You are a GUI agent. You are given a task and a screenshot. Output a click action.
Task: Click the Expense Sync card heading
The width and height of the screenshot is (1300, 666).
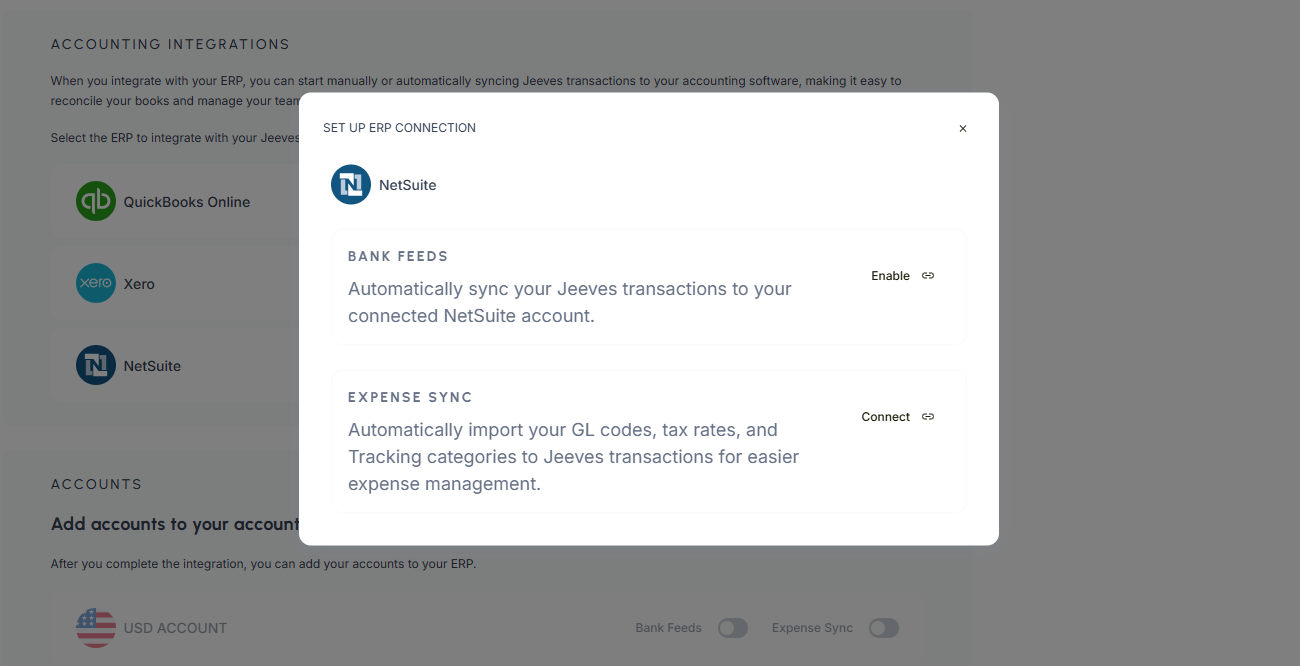pyautogui.click(x=410, y=398)
